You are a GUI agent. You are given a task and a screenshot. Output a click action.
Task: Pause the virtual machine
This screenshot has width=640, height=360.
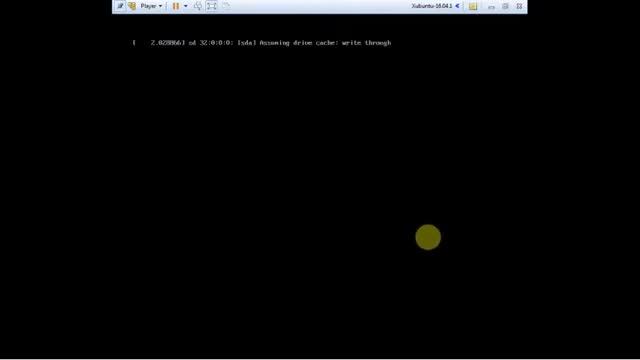coord(176,6)
